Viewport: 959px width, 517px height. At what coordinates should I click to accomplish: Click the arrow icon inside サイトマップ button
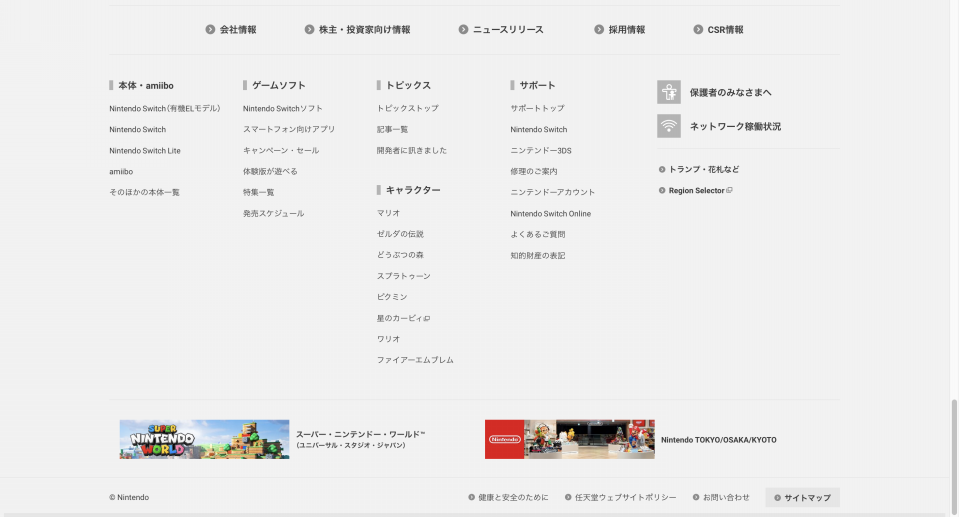pos(777,497)
